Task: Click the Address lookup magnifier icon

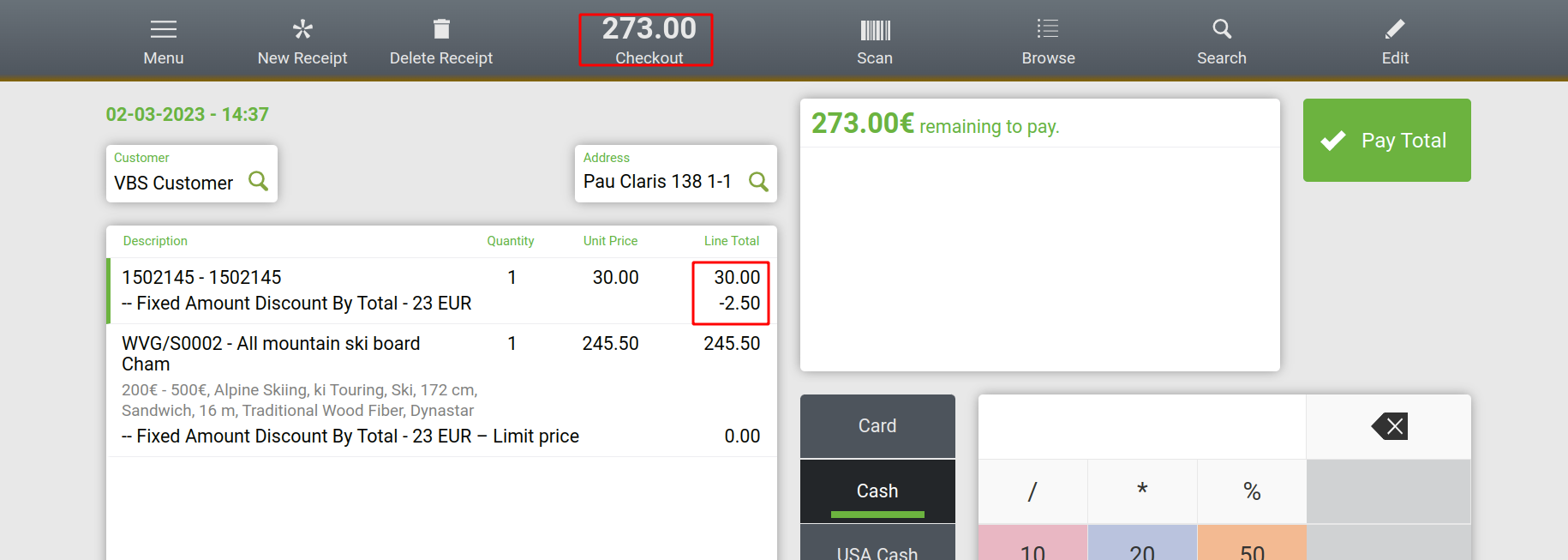Action: tap(758, 181)
